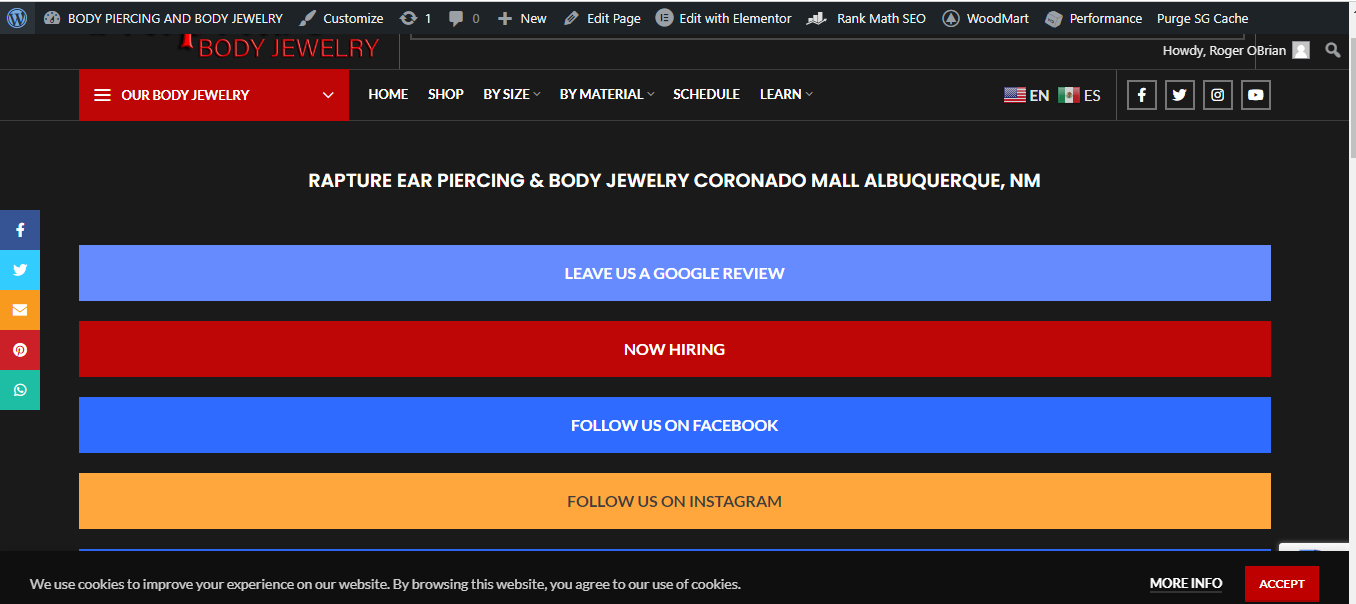Screen dimensions: 1356x604
Task: Open the admin bar search magnifier
Action: pyautogui.click(x=1333, y=50)
